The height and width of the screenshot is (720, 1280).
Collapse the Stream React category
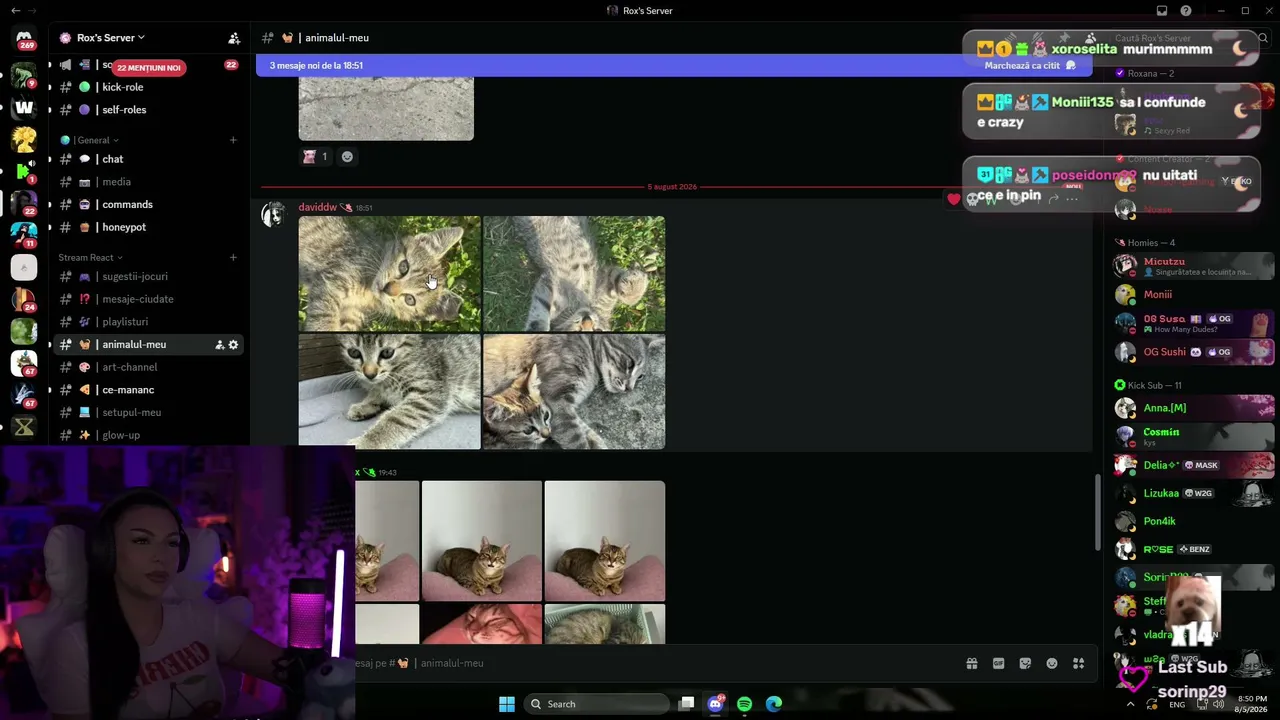pyautogui.click(x=91, y=258)
